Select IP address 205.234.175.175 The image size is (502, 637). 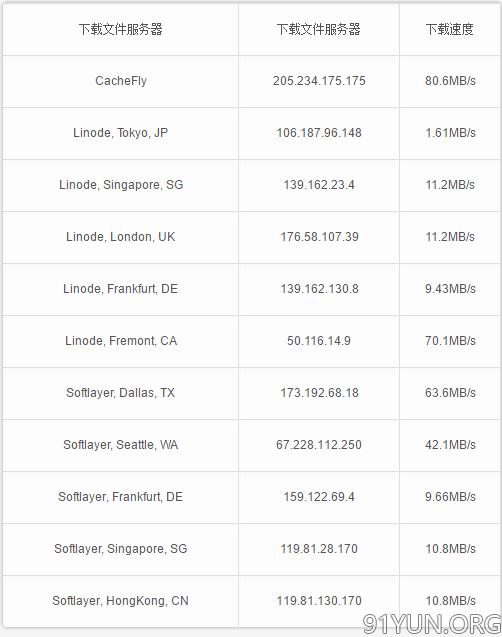click(x=319, y=81)
